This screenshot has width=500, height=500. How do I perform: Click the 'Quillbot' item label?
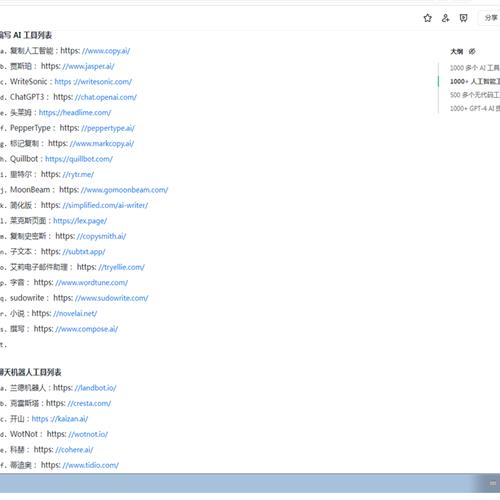tap(24, 159)
